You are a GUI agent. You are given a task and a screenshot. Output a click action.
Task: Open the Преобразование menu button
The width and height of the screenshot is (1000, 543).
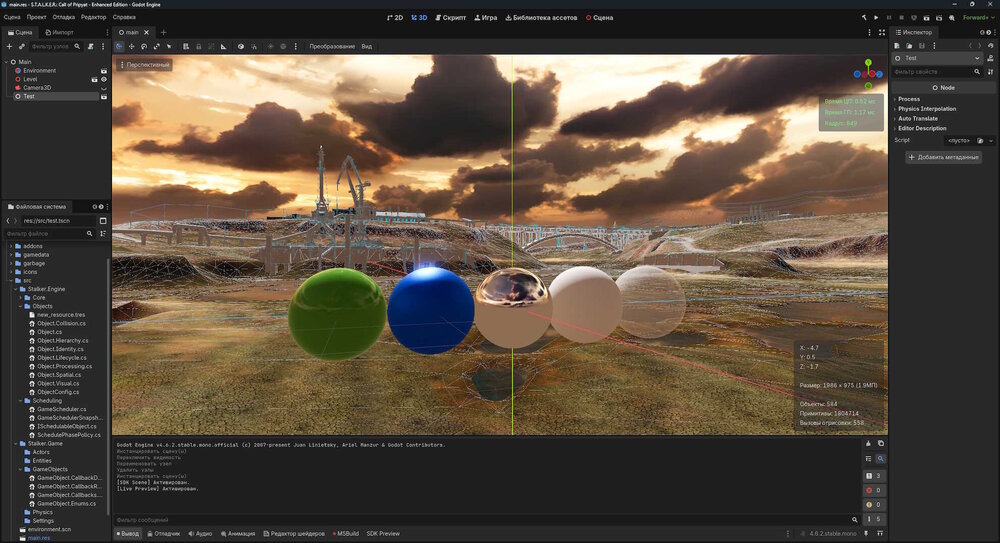pyautogui.click(x=332, y=47)
